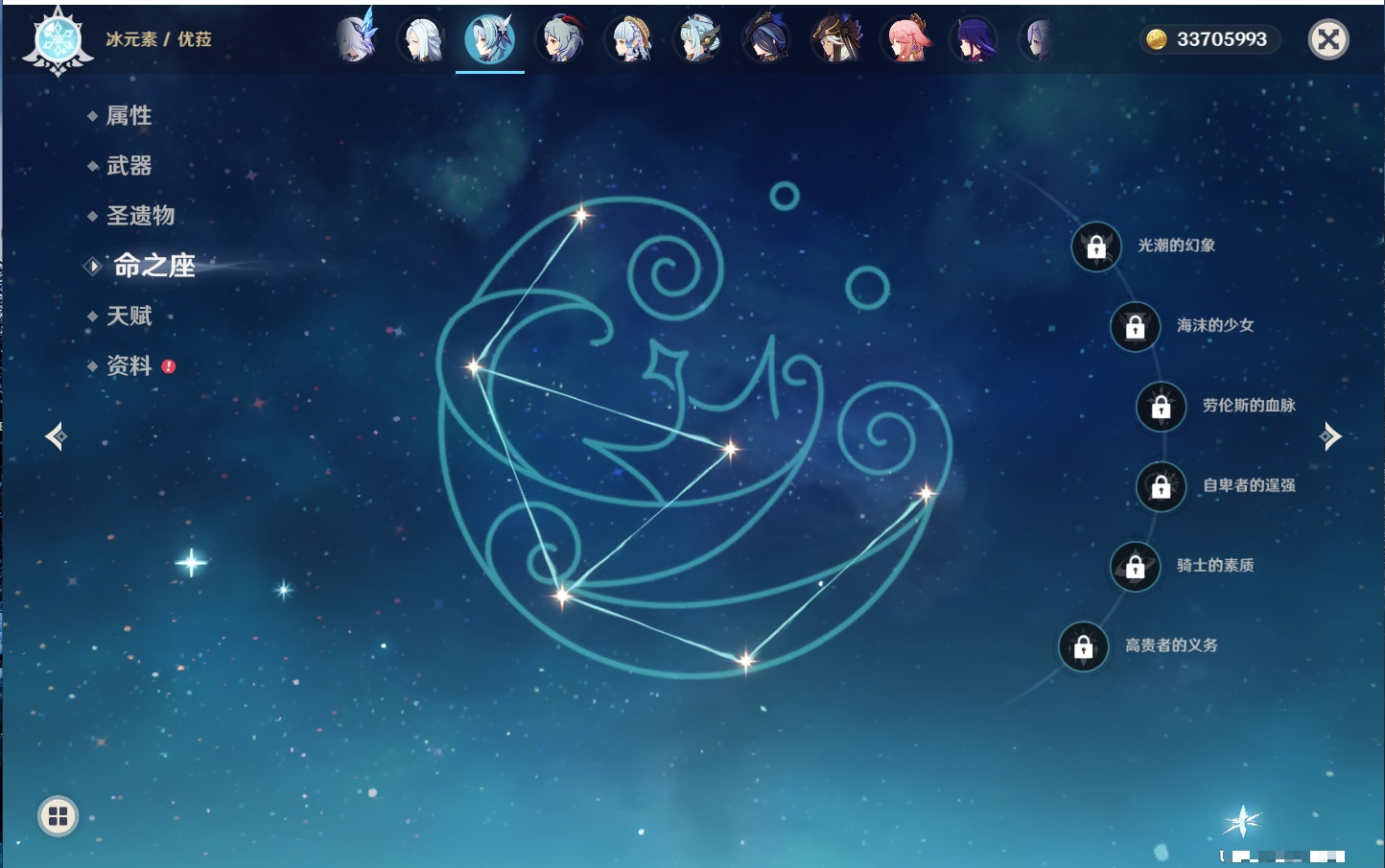Click lock icon beside 劳伦斯的血脉
Screen dimensions: 1385x868
click(x=1162, y=407)
